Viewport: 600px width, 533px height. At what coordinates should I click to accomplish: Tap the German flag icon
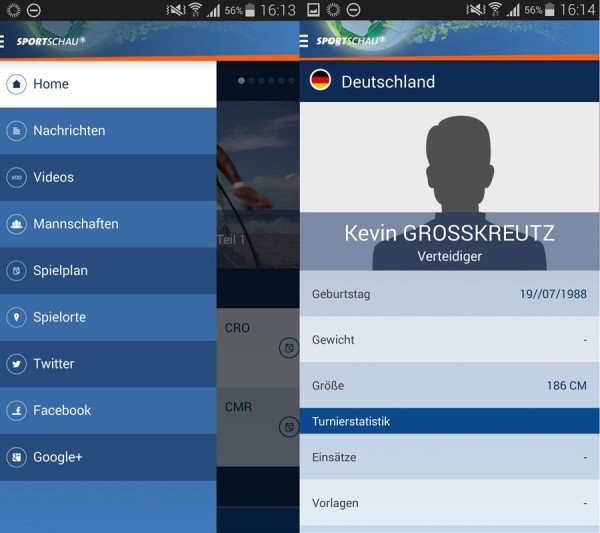[320, 81]
